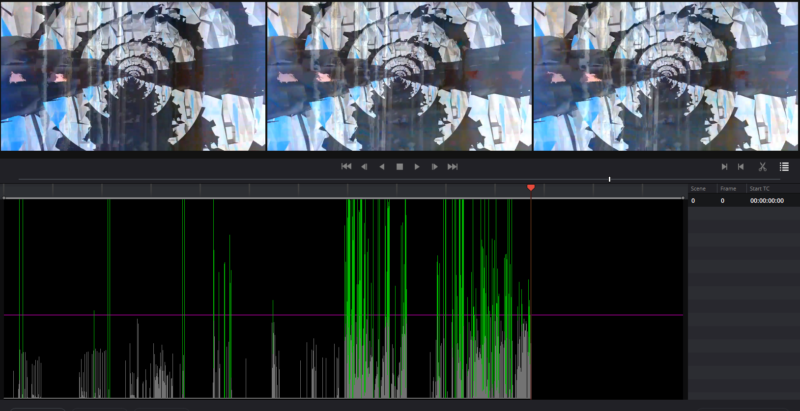
Task: Stop playback with the square button
Action: click(399, 166)
